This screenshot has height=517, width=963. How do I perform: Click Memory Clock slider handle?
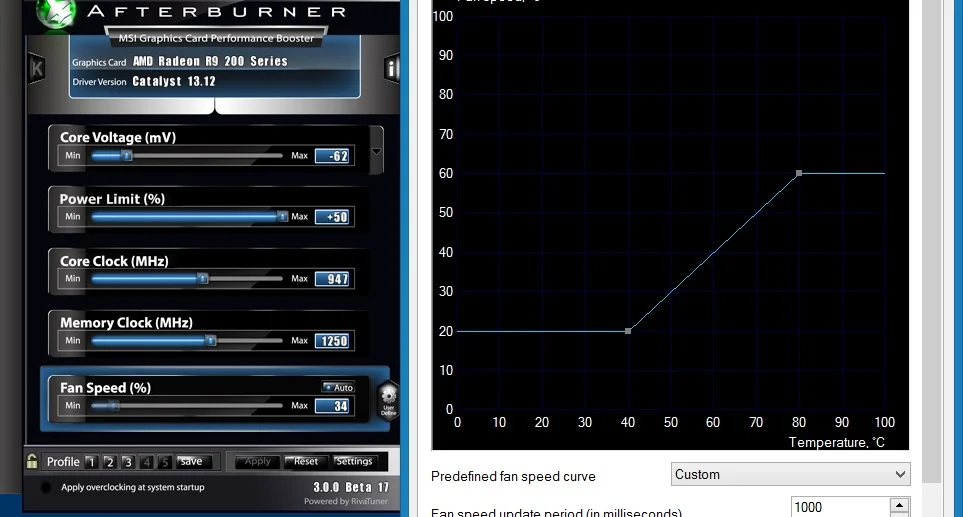tap(211, 340)
